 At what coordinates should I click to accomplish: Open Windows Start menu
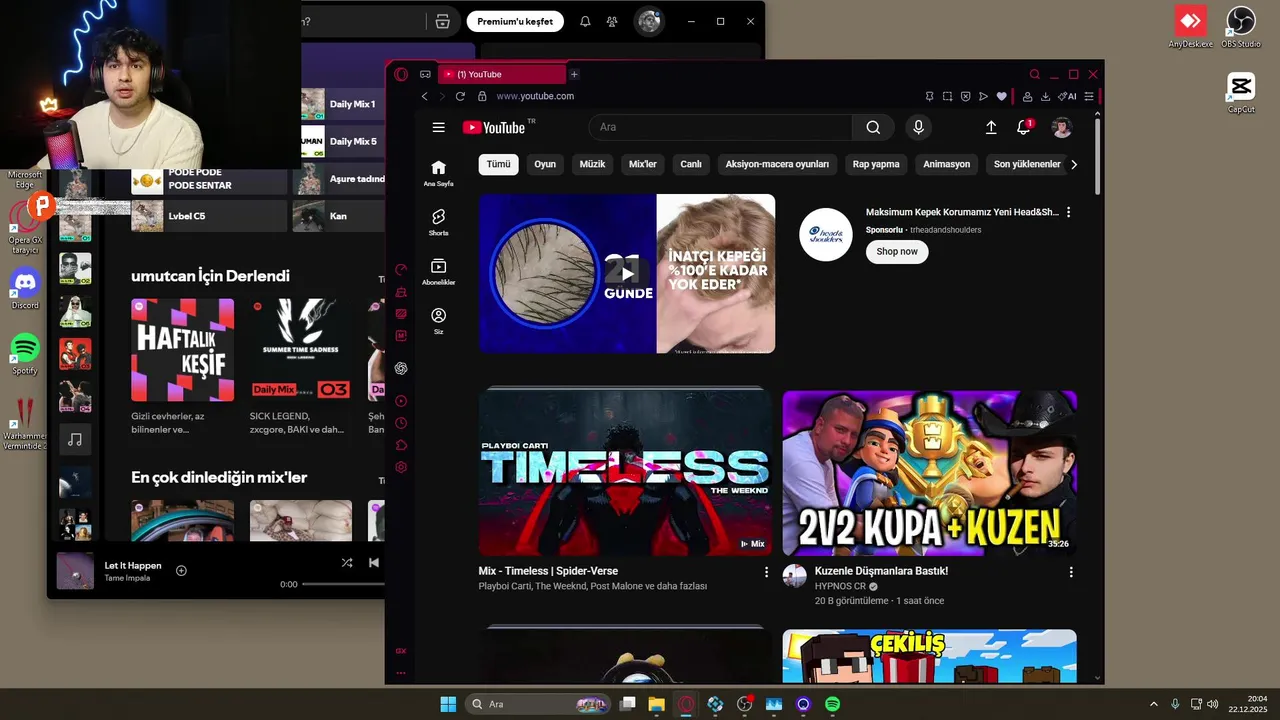click(448, 704)
